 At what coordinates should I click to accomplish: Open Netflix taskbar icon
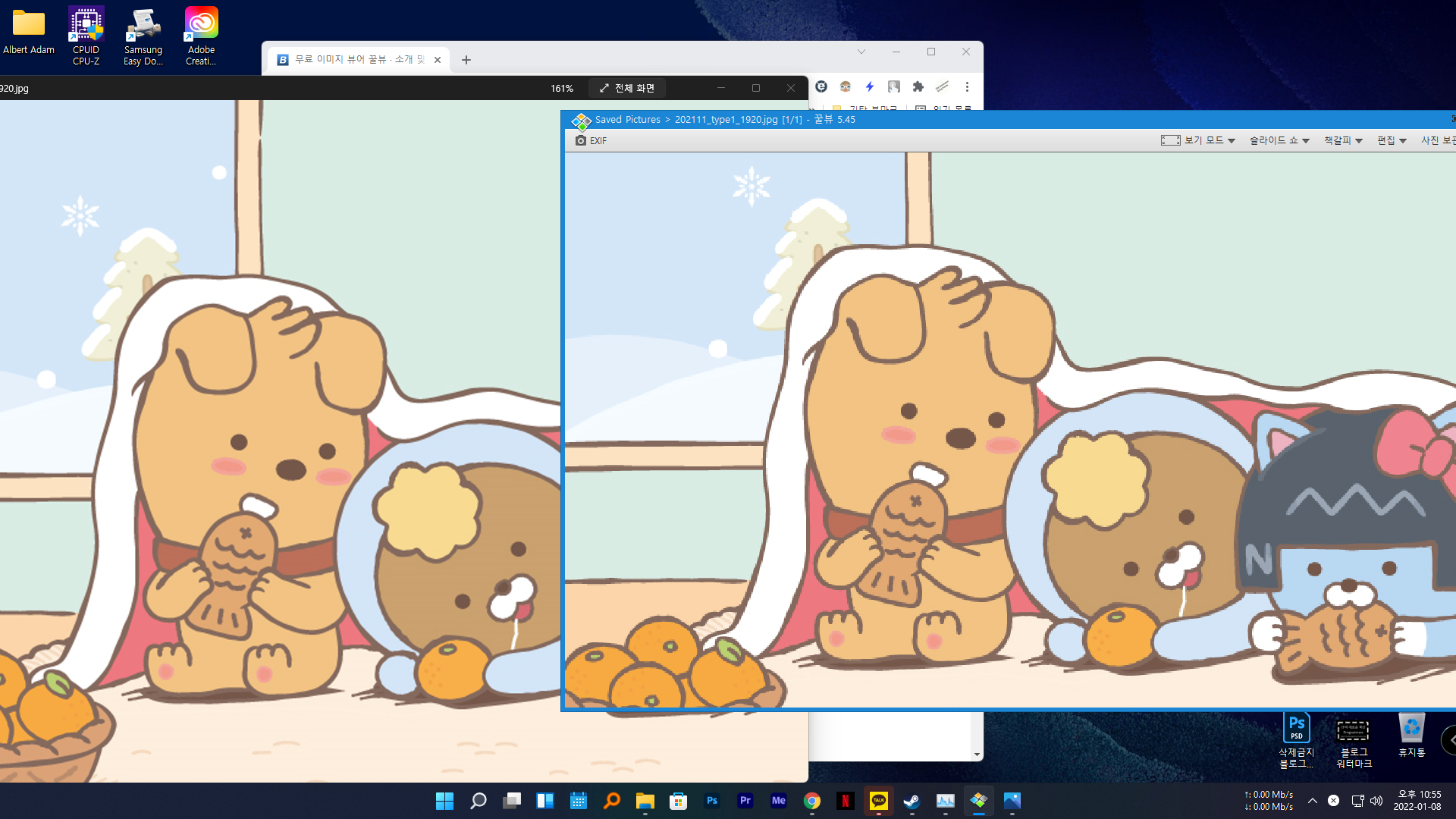click(x=845, y=801)
